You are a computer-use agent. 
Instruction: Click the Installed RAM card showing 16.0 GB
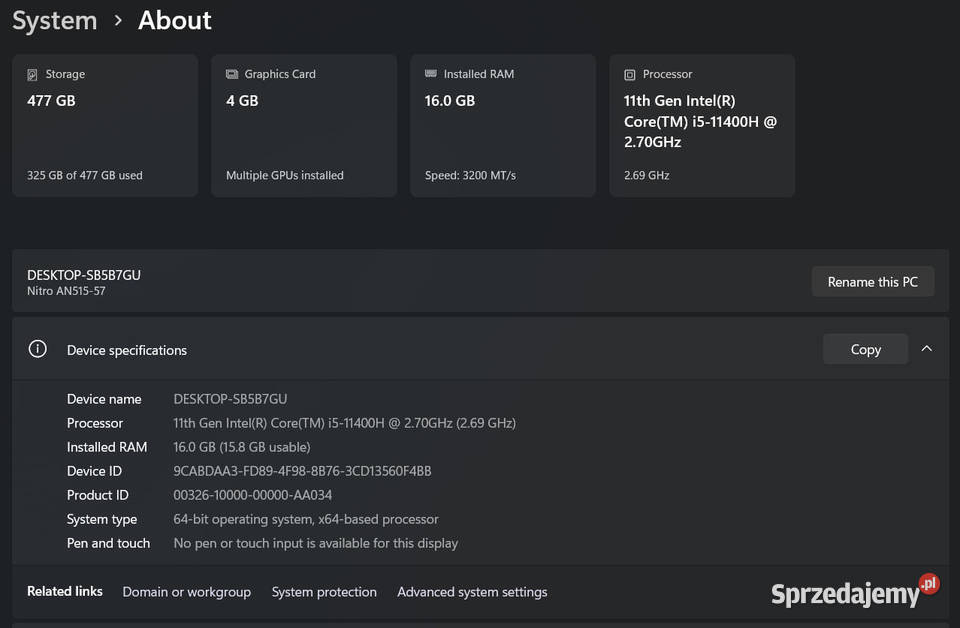(502, 125)
